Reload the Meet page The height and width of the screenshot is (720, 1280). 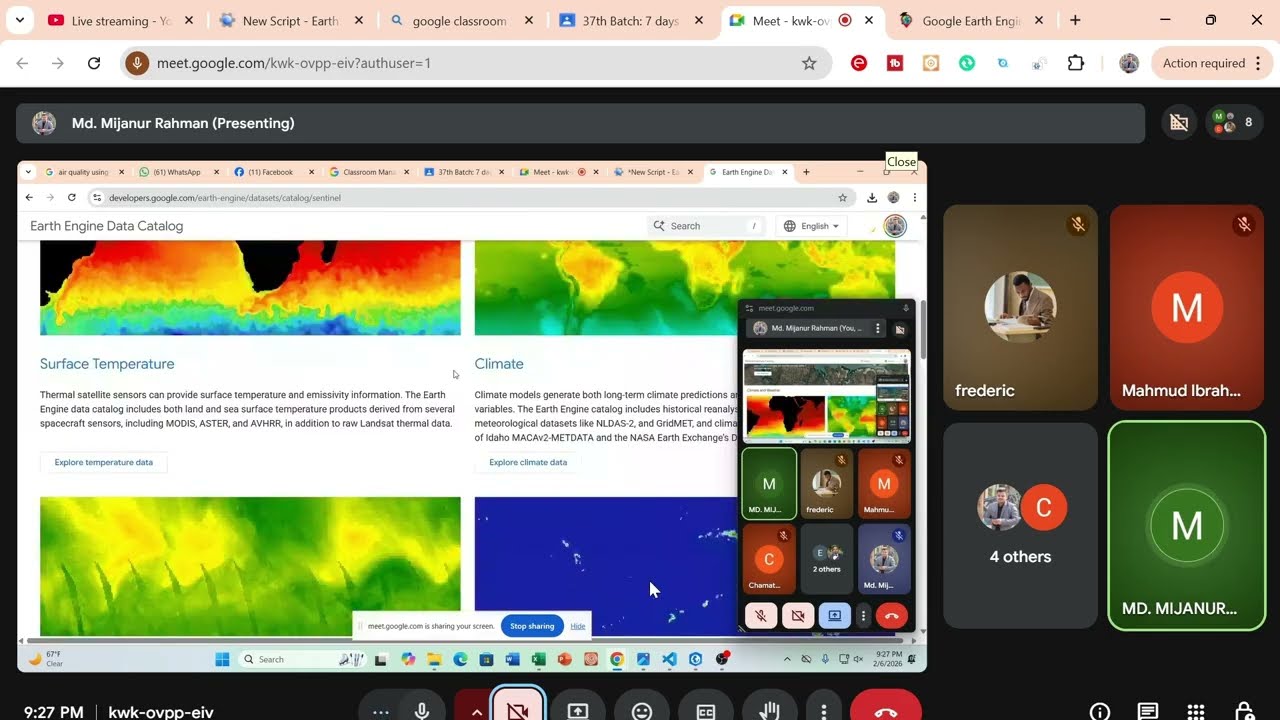tap(94, 63)
